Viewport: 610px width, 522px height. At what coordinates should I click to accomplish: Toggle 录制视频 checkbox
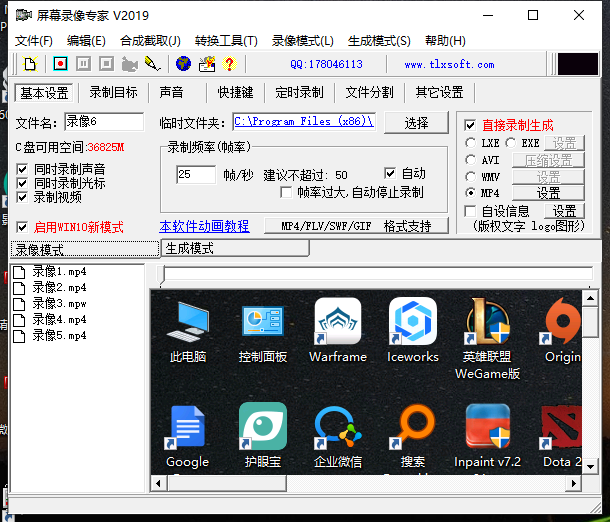tap(22, 197)
